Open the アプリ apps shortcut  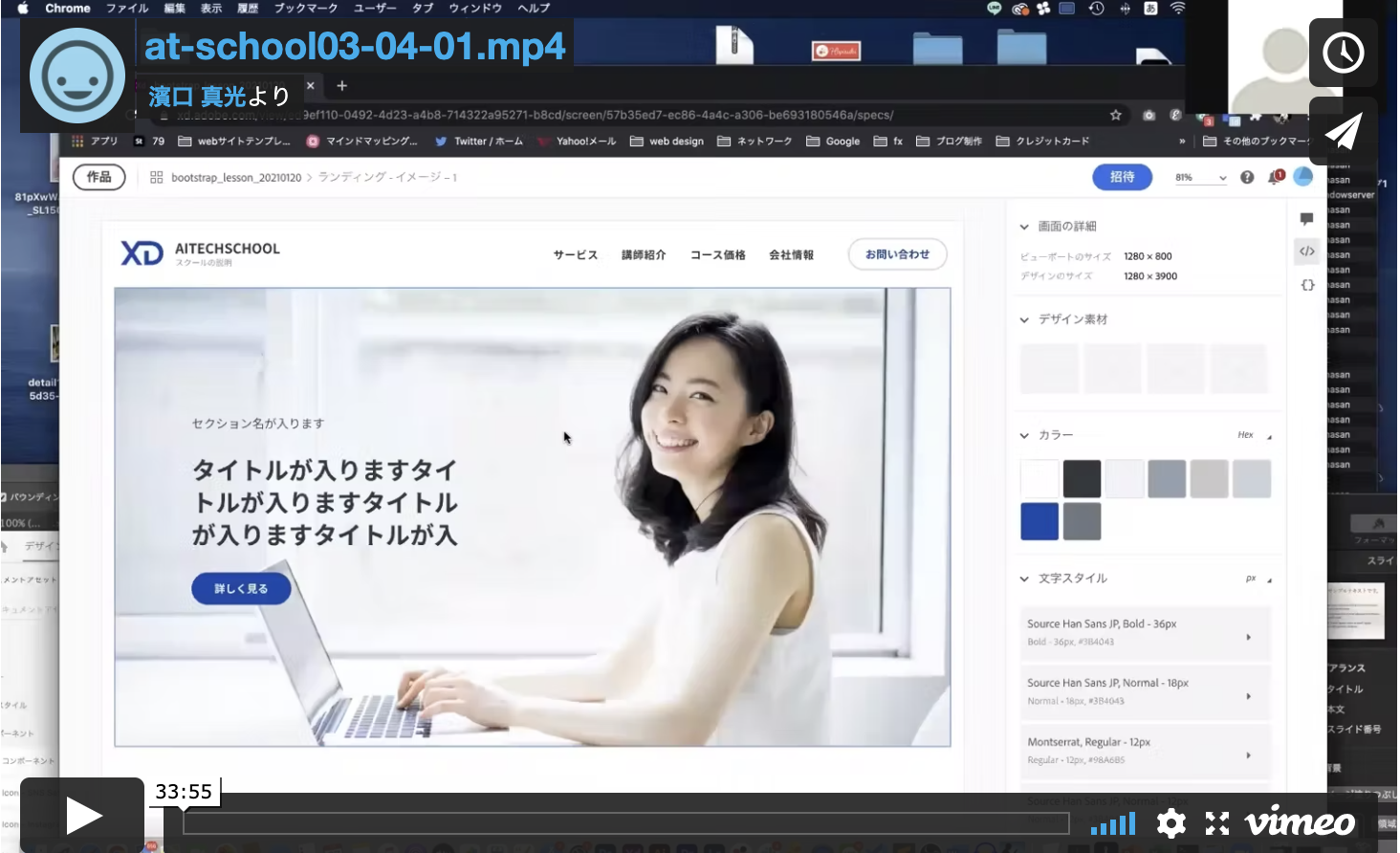[x=95, y=141]
